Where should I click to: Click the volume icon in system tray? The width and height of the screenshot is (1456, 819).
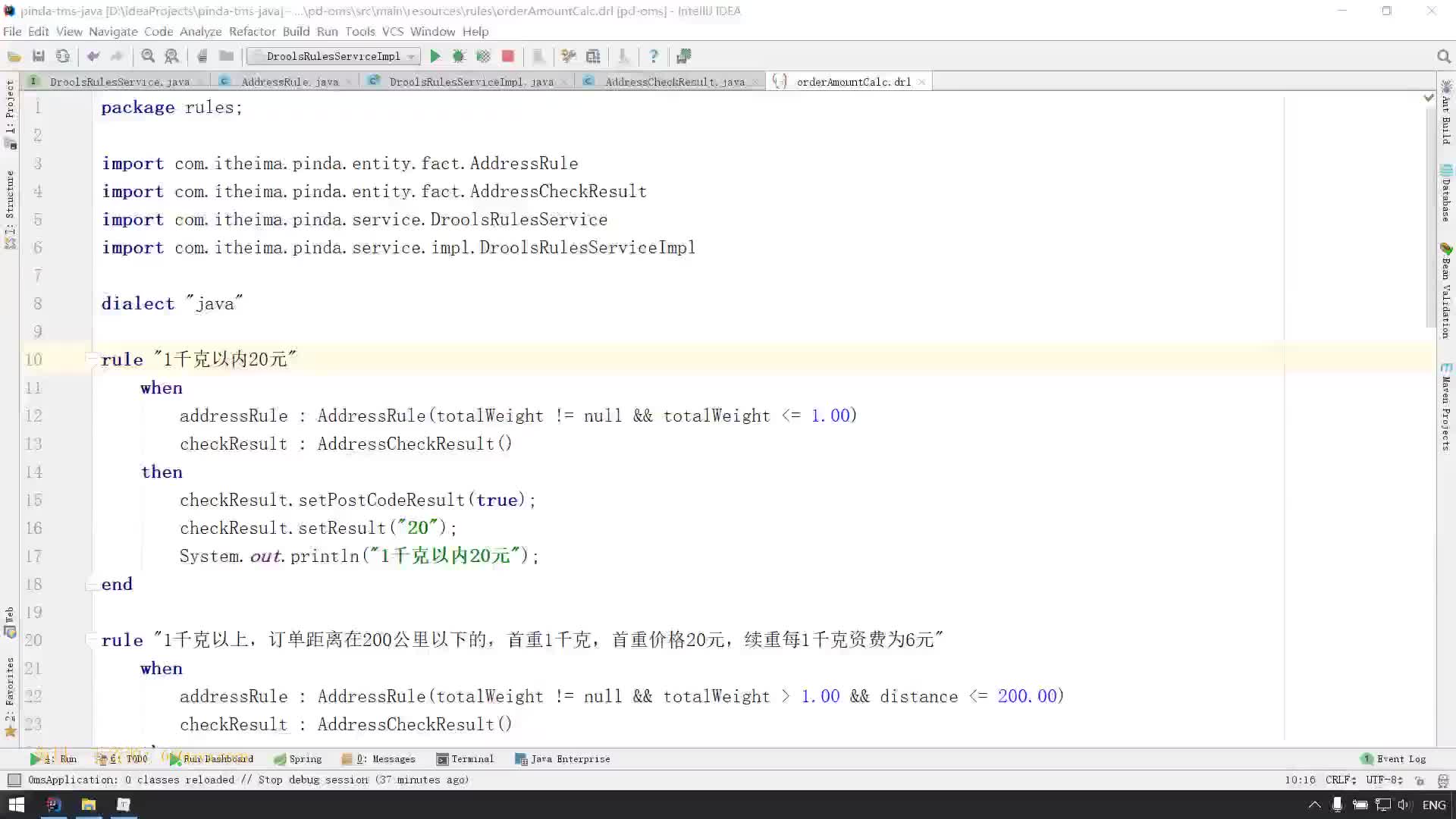(x=1404, y=805)
